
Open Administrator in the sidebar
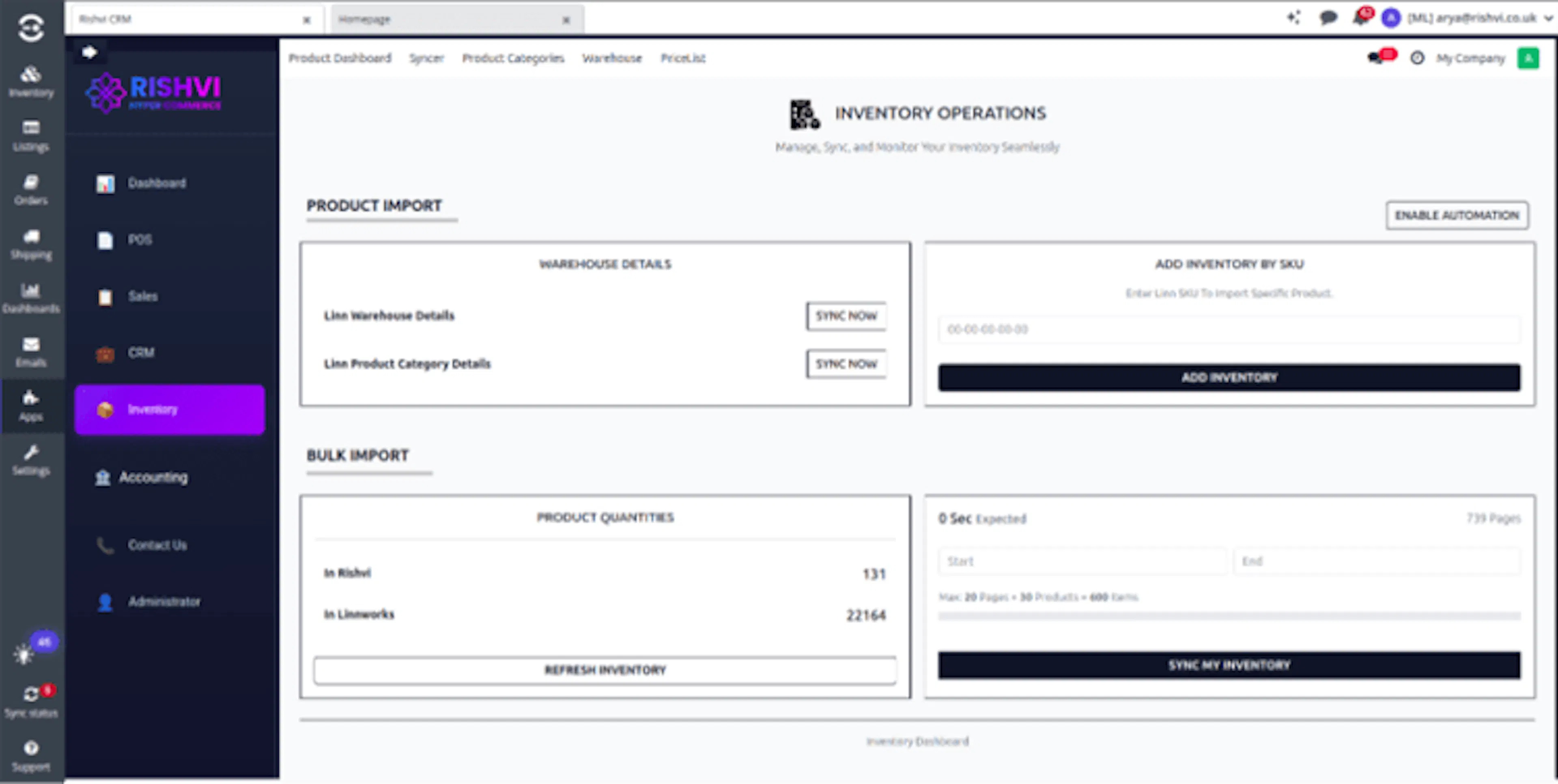pyautogui.click(x=169, y=601)
